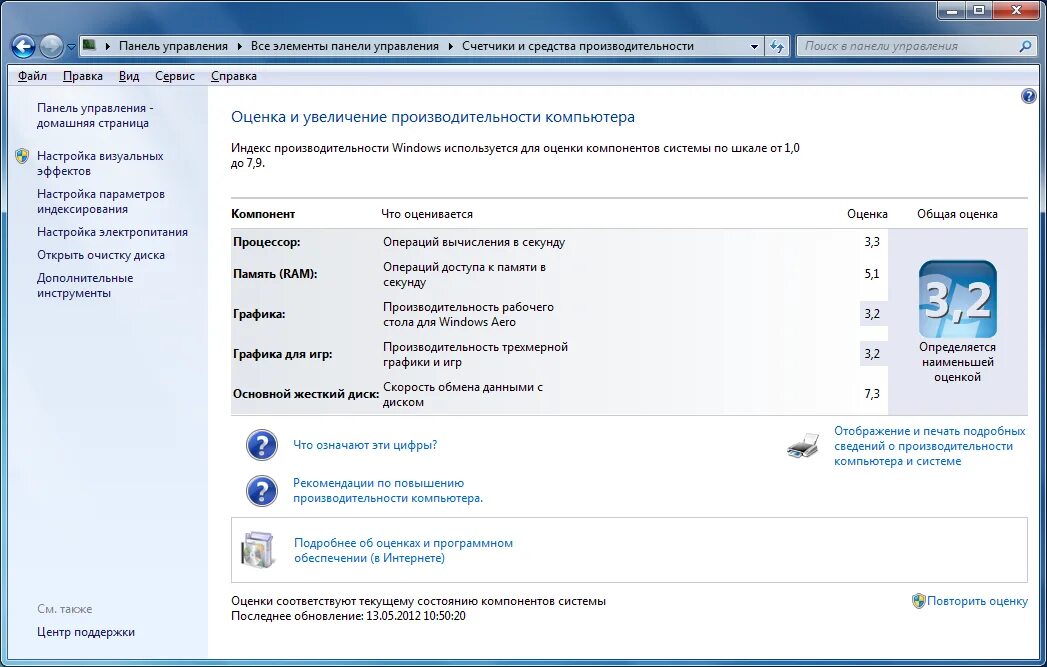Maximize the control panel window

[x=979, y=11]
